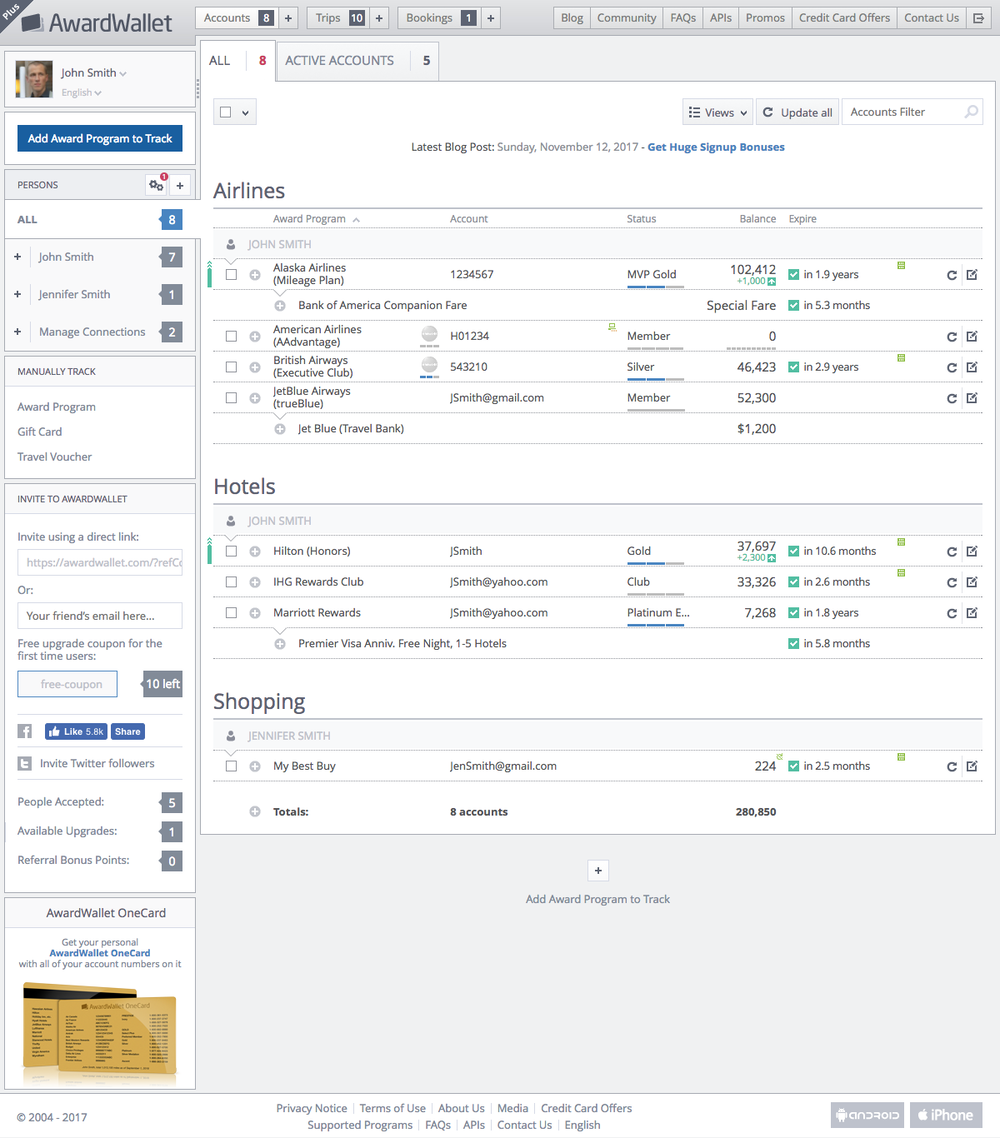Expand the Bank of America Companion Fare row
The width and height of the screenshot is (1000, 1138).
click(280, 306)
